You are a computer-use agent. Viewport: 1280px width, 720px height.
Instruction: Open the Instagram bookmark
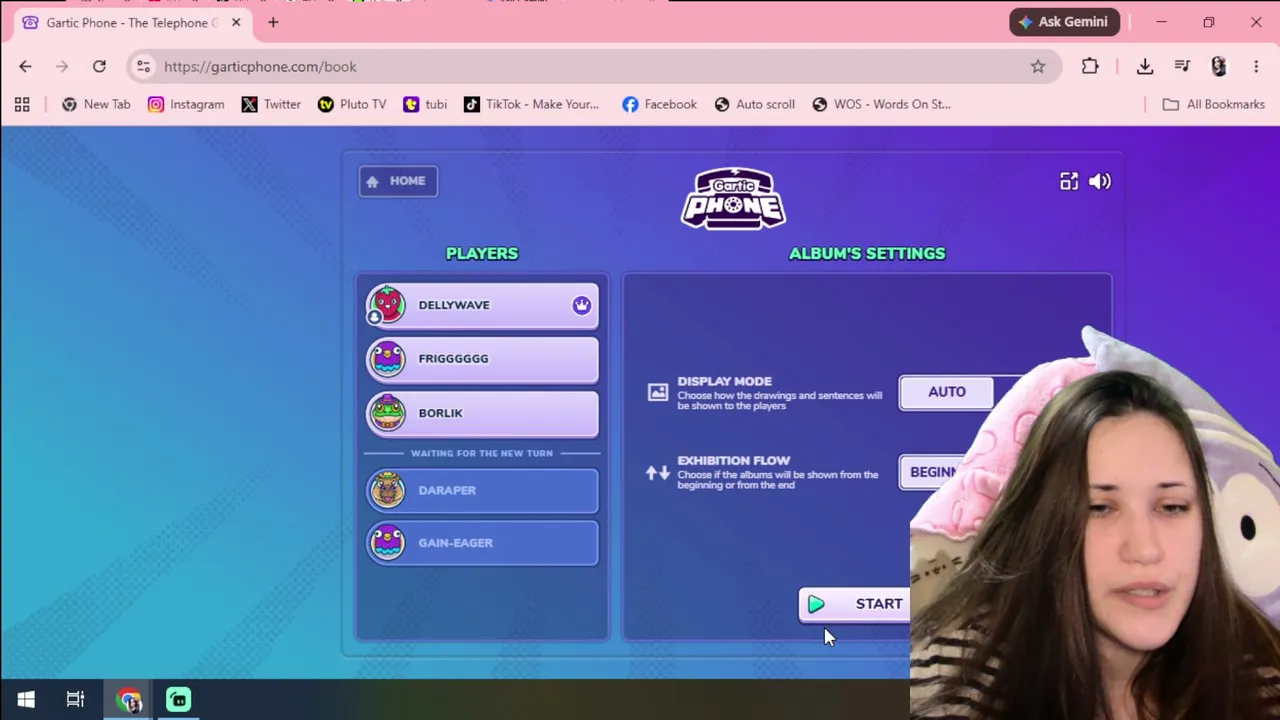pyautogui.click(x=186, y=104)
